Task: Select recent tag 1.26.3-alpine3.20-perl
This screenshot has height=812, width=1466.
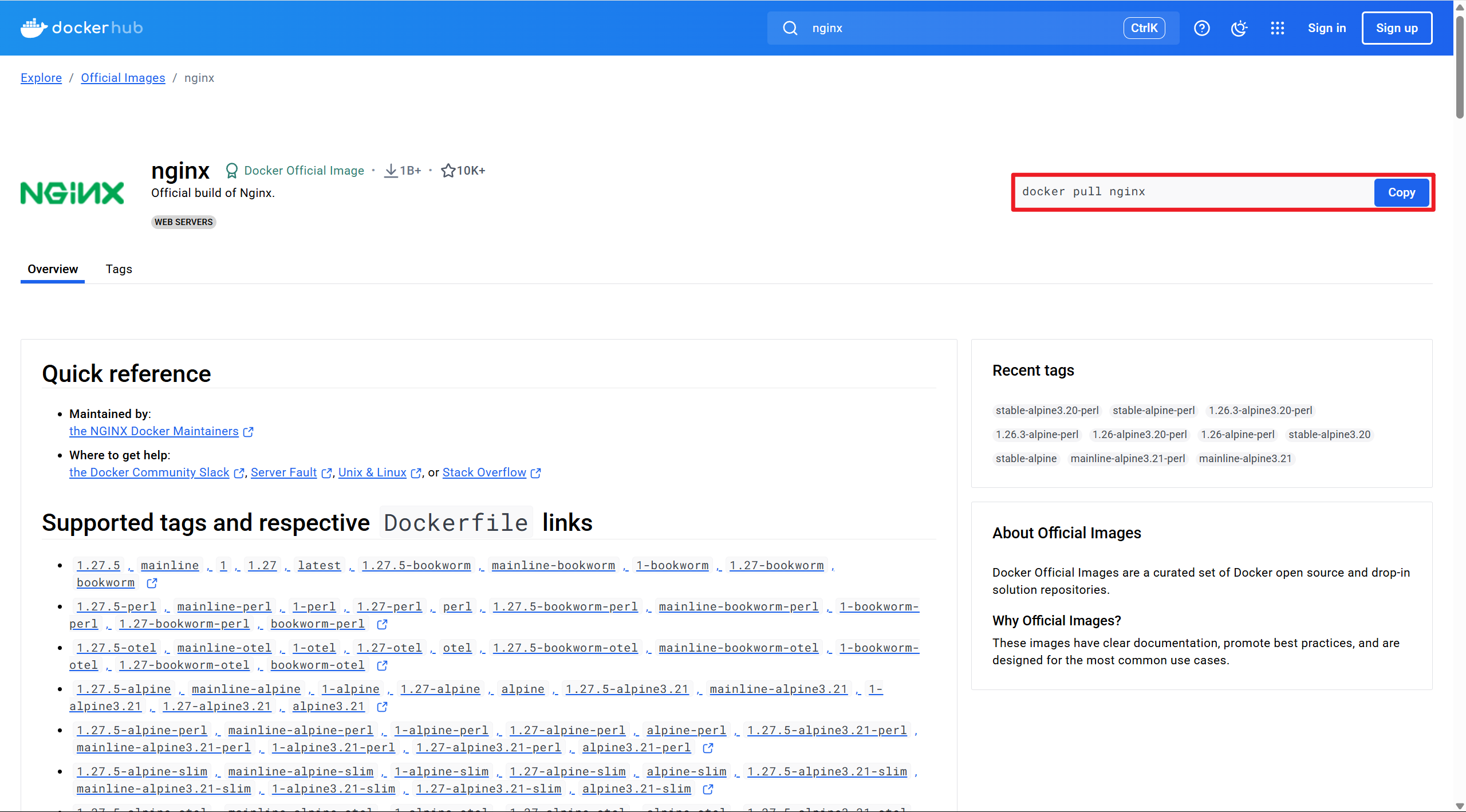Action: point(1260,411)
